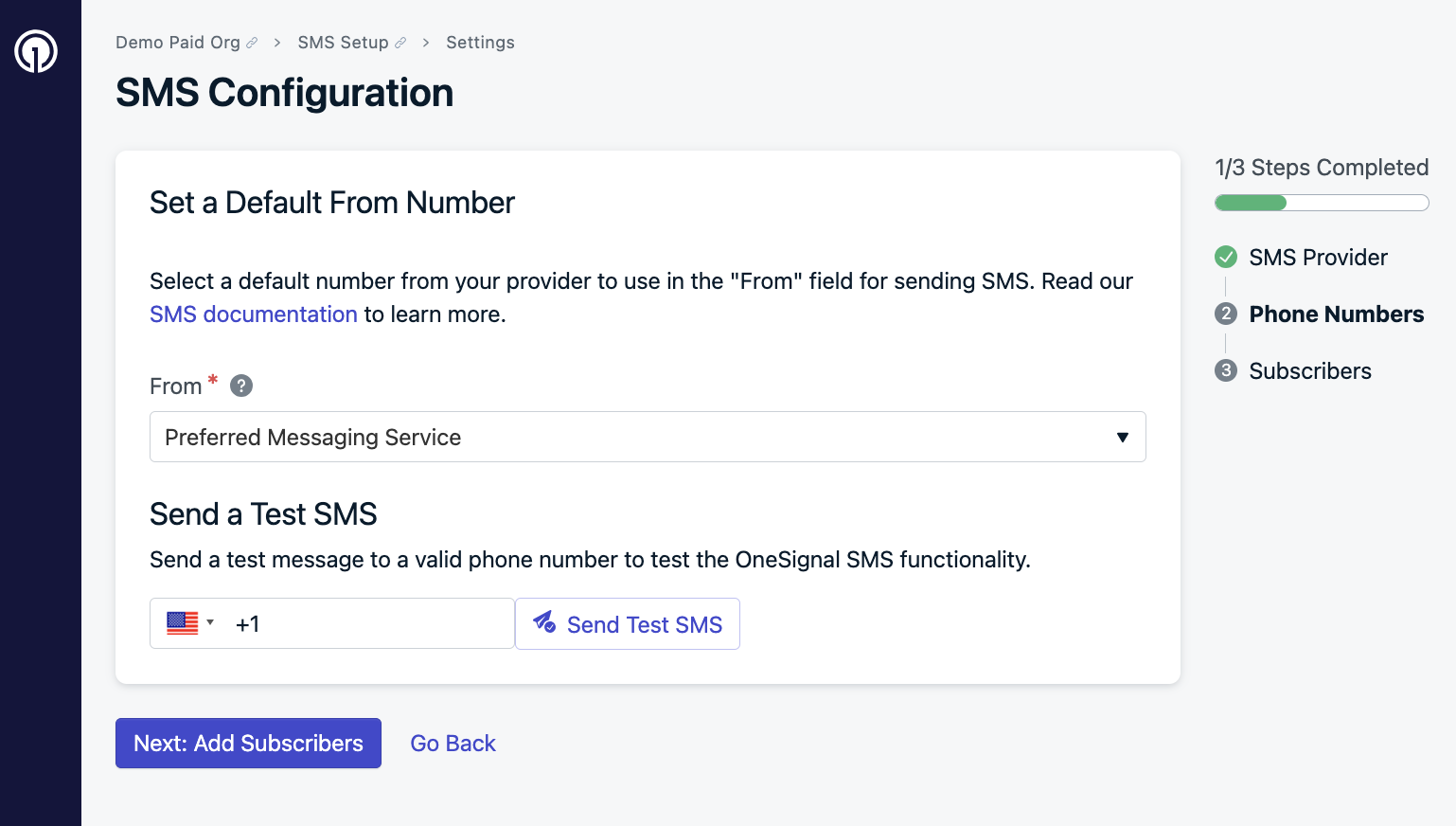
Task: Open the Preferred Messaging Service dropdown
Action: click(648, 437)
